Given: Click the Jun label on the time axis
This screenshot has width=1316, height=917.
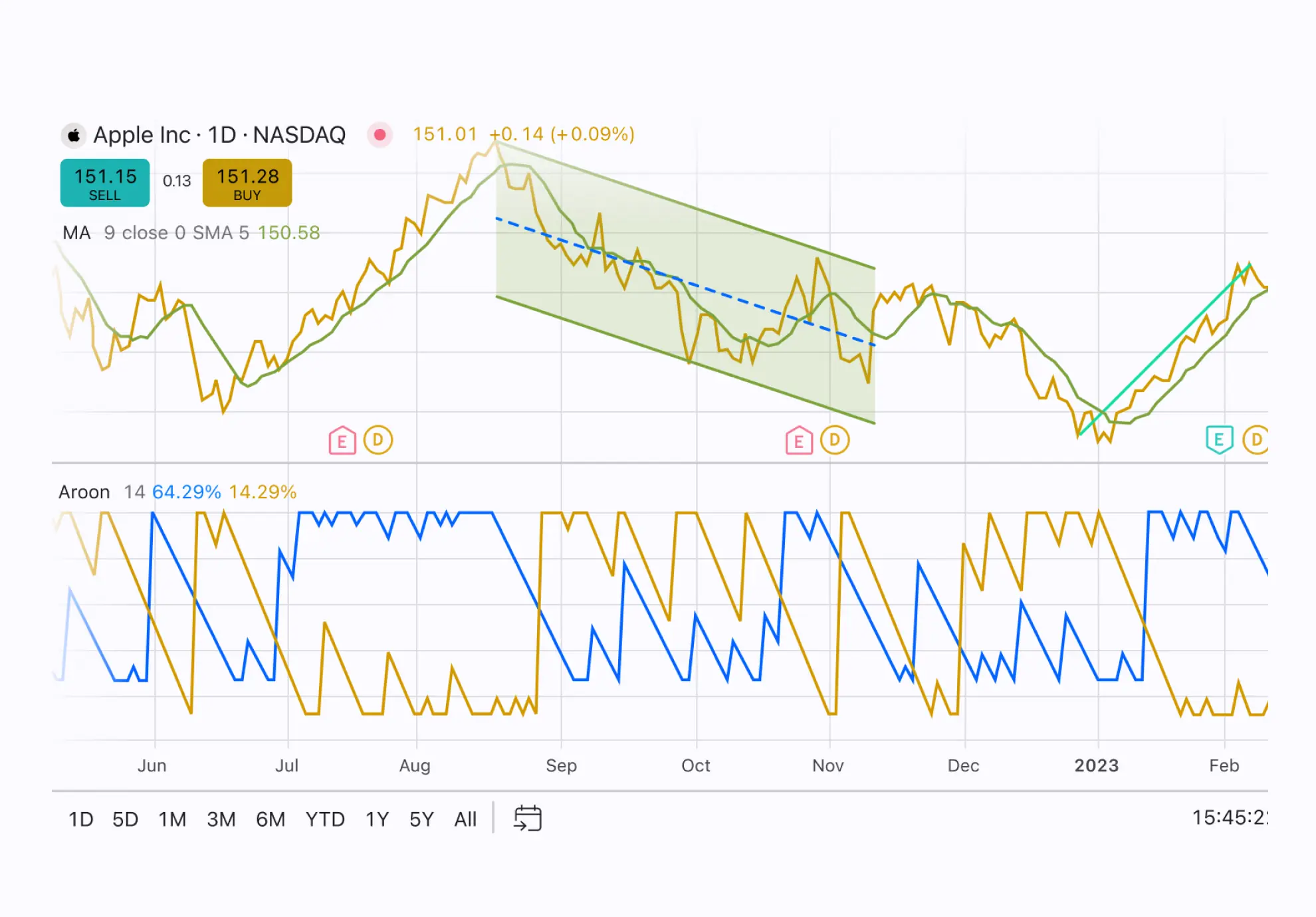Looking at the screenshot, I should click(152, 765).
